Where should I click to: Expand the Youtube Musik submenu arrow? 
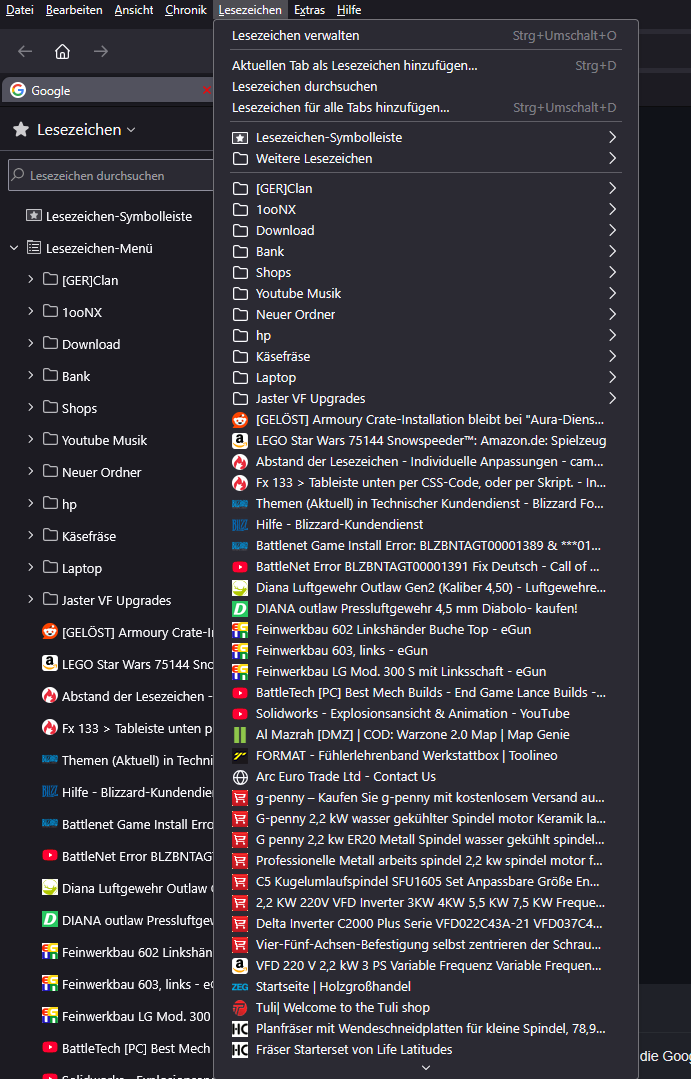click(612, 293)
